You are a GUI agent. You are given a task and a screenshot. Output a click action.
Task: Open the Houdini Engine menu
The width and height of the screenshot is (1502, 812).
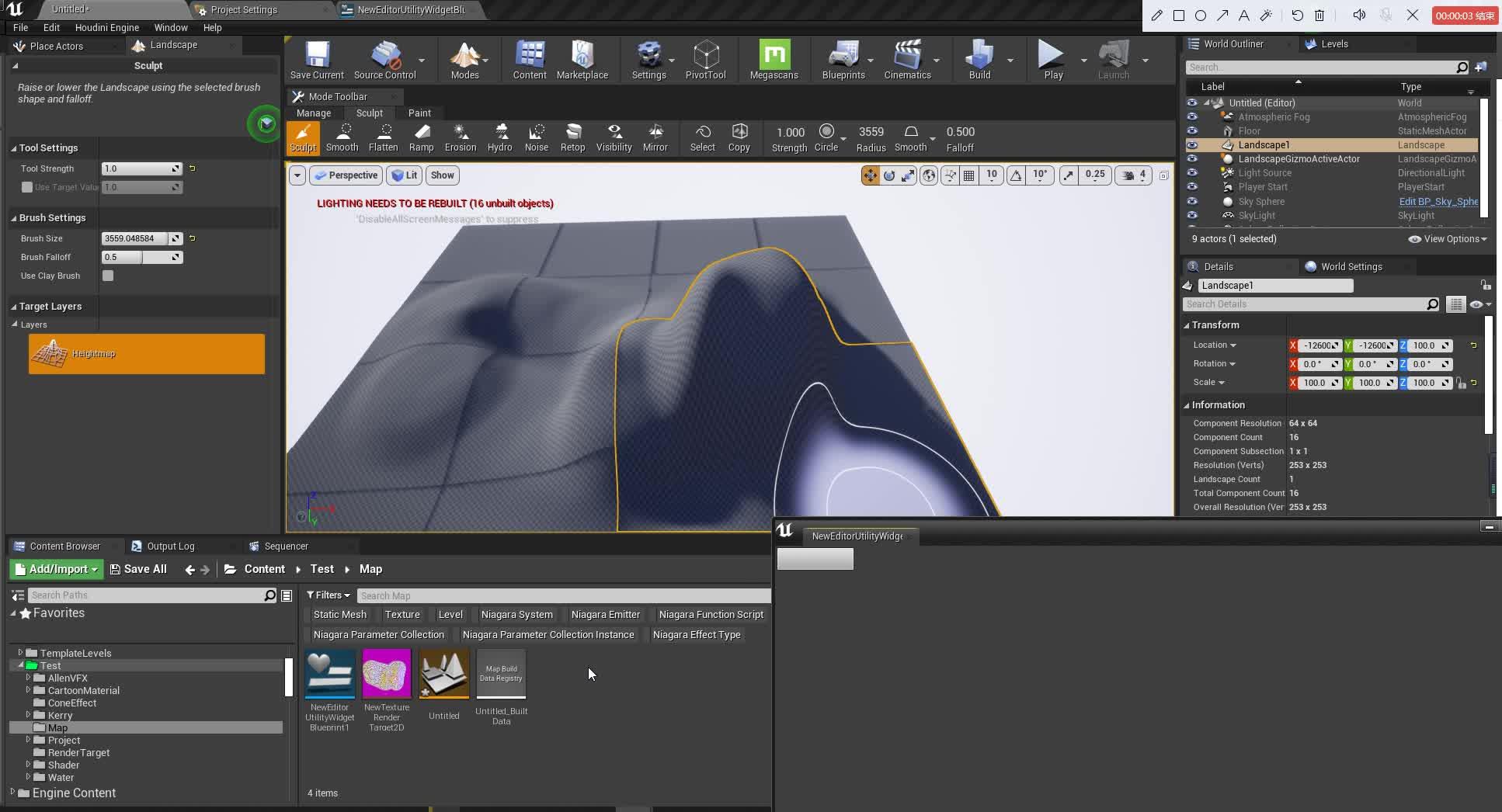[107, 27]
